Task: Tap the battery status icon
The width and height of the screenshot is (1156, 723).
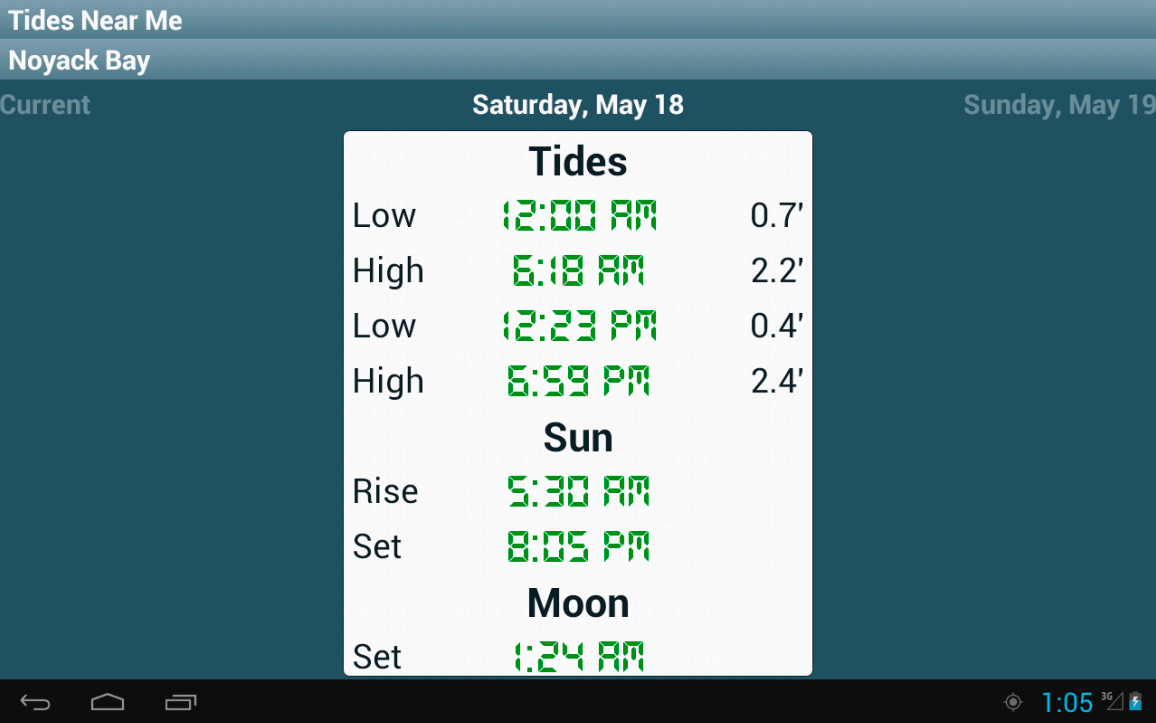Action: pyautogui.click(x=1136, y=702)
